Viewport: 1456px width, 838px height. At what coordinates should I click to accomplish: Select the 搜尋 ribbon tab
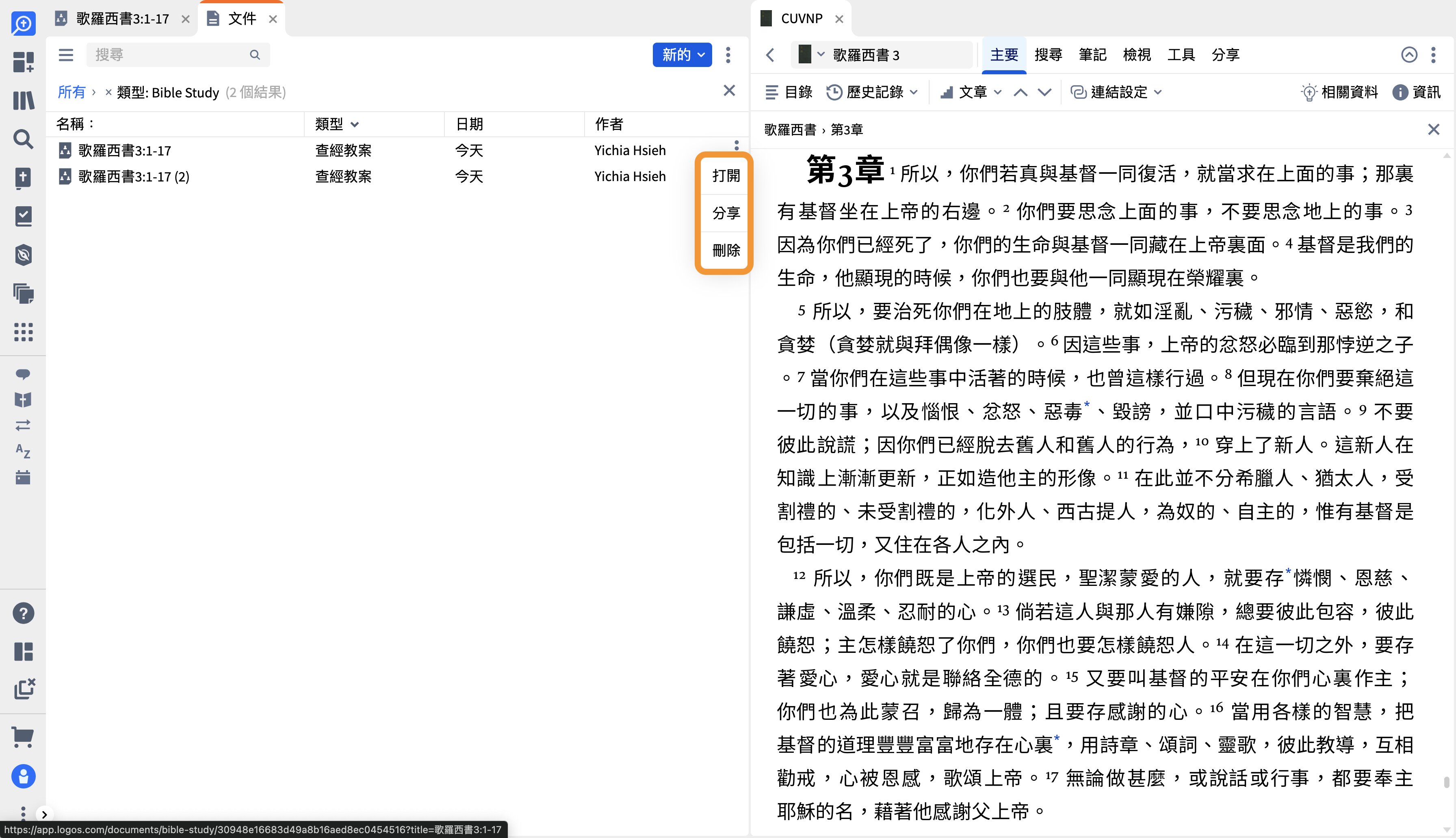pos(1049,55)
